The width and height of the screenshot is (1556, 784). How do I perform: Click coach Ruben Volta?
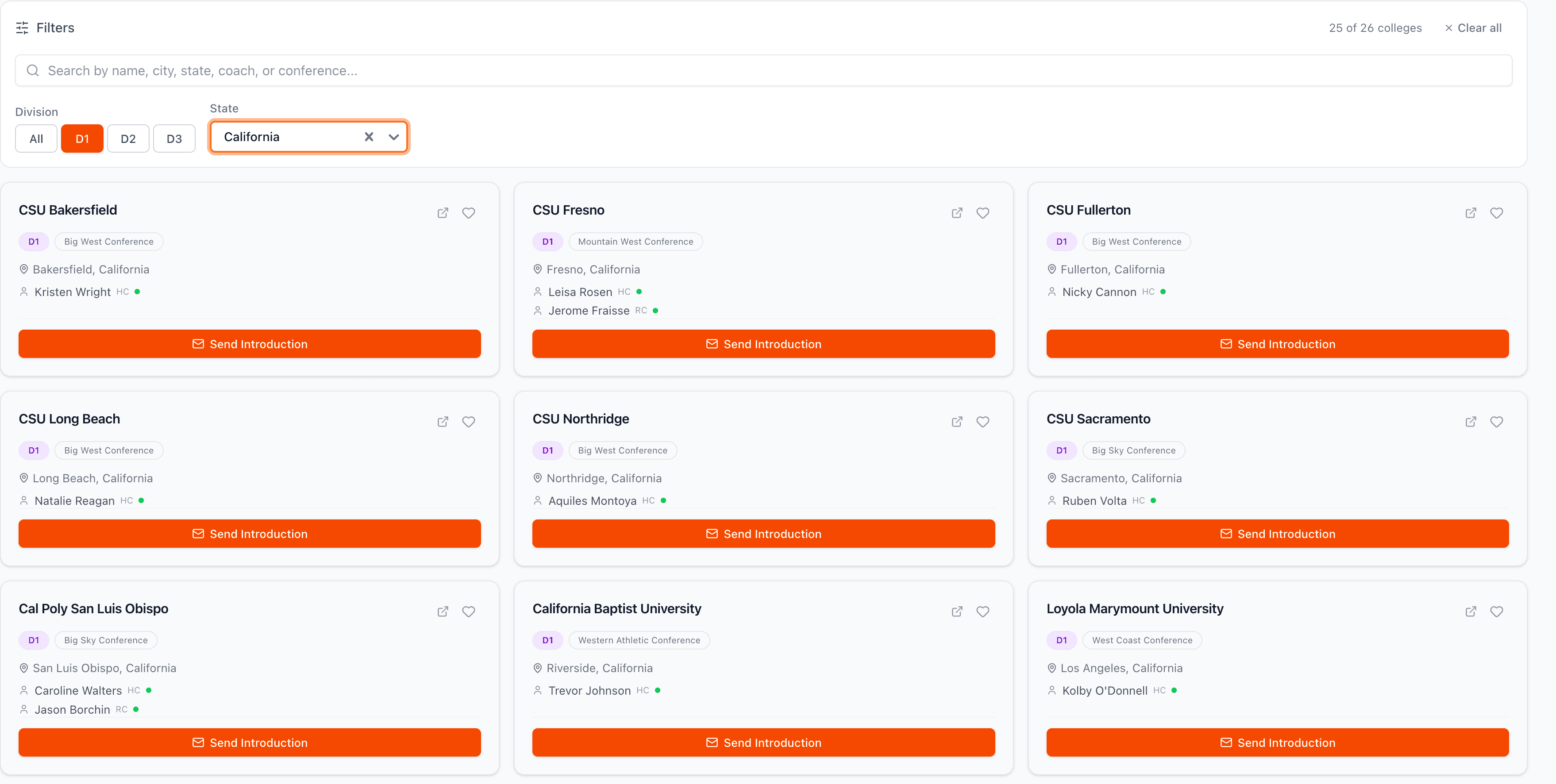point(1094,501)
